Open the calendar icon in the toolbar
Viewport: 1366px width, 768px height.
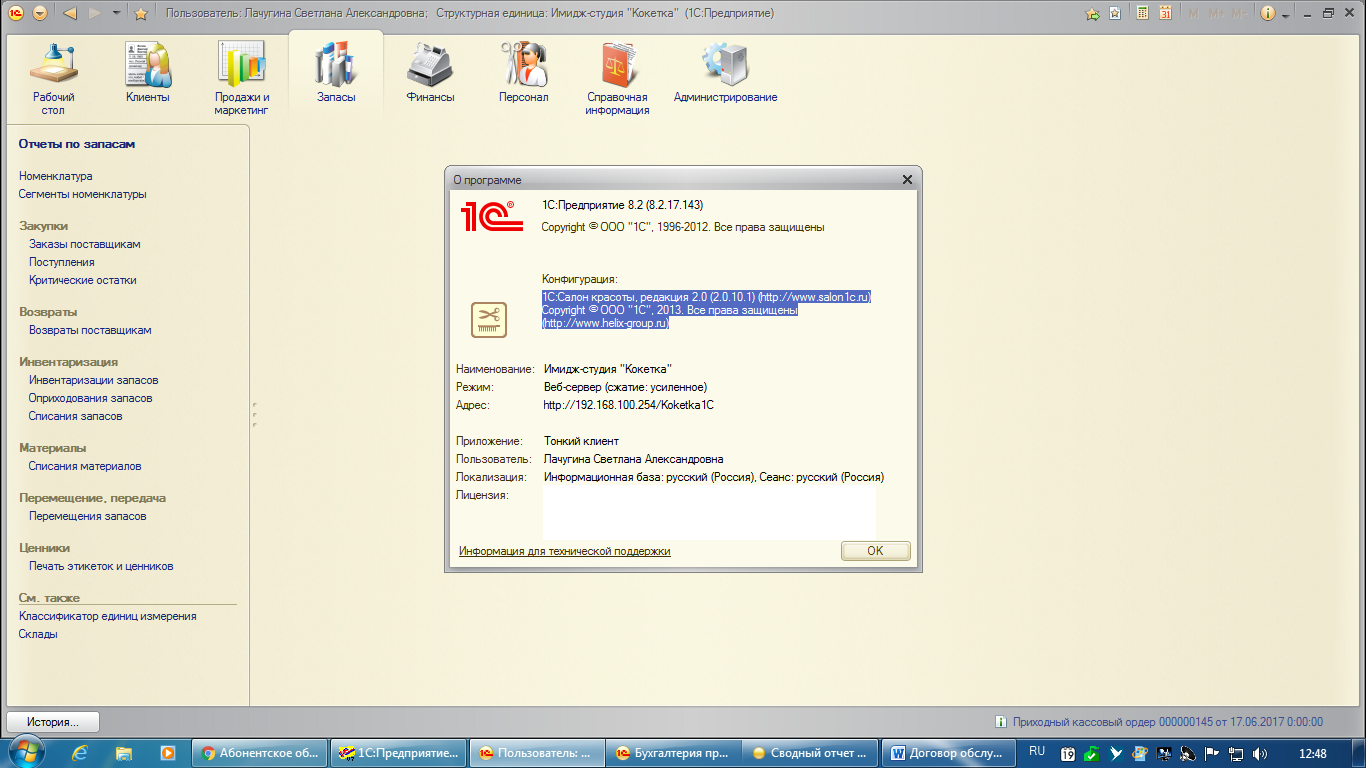pyautogui.click(x=1165, y=13)
